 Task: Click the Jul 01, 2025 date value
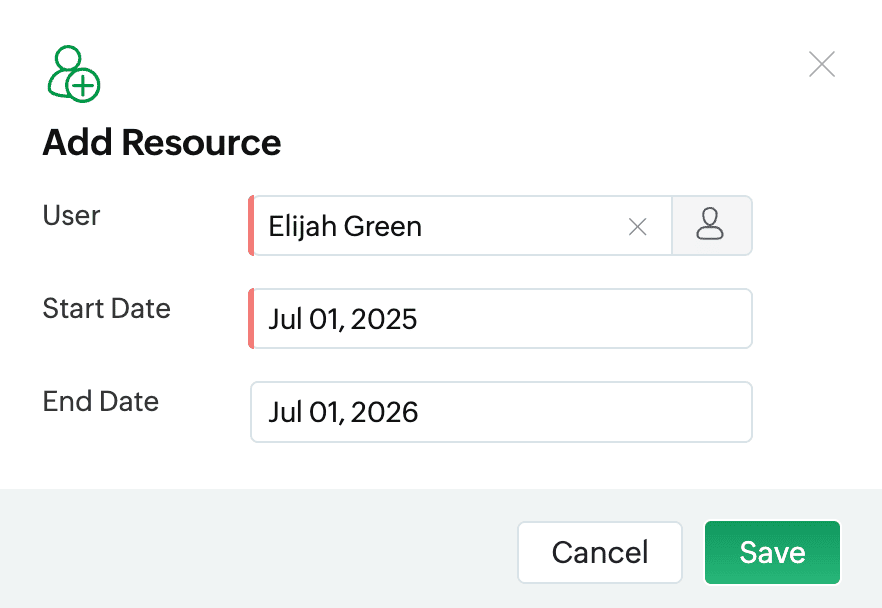[343, 319]
